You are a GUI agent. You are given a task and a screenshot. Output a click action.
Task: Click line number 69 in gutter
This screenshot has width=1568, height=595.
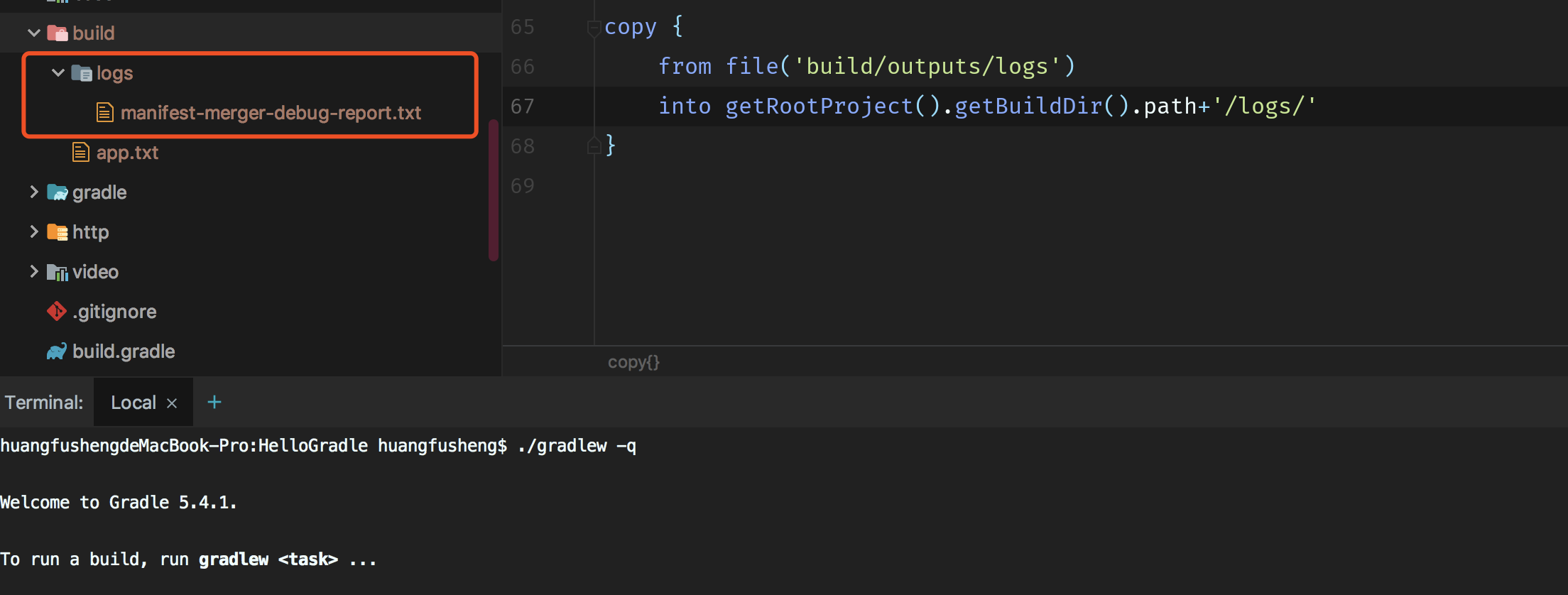pos(522,186)
